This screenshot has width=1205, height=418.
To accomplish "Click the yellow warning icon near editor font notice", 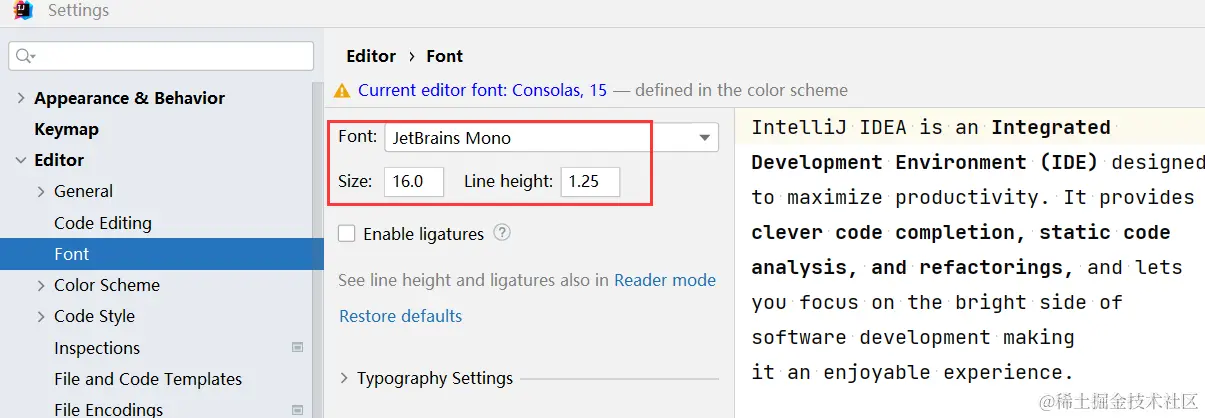I will (343, 90).
